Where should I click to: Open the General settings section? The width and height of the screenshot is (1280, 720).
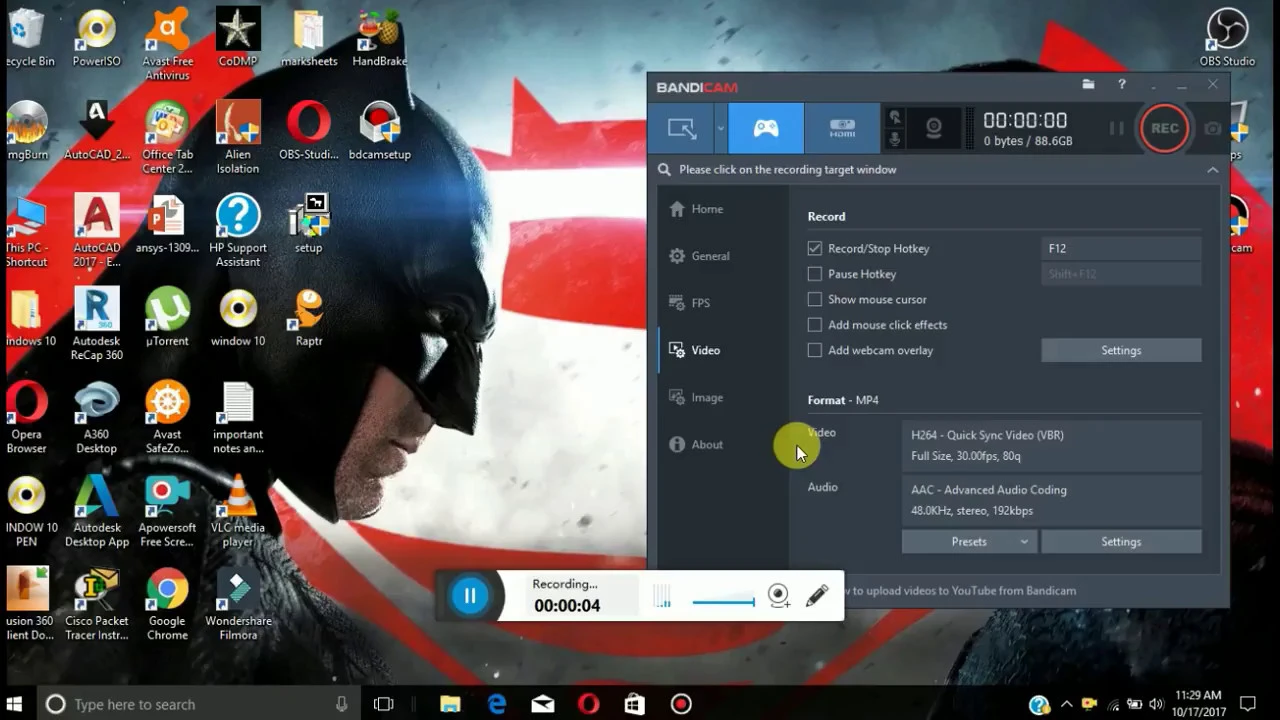[x=699, y=256]
